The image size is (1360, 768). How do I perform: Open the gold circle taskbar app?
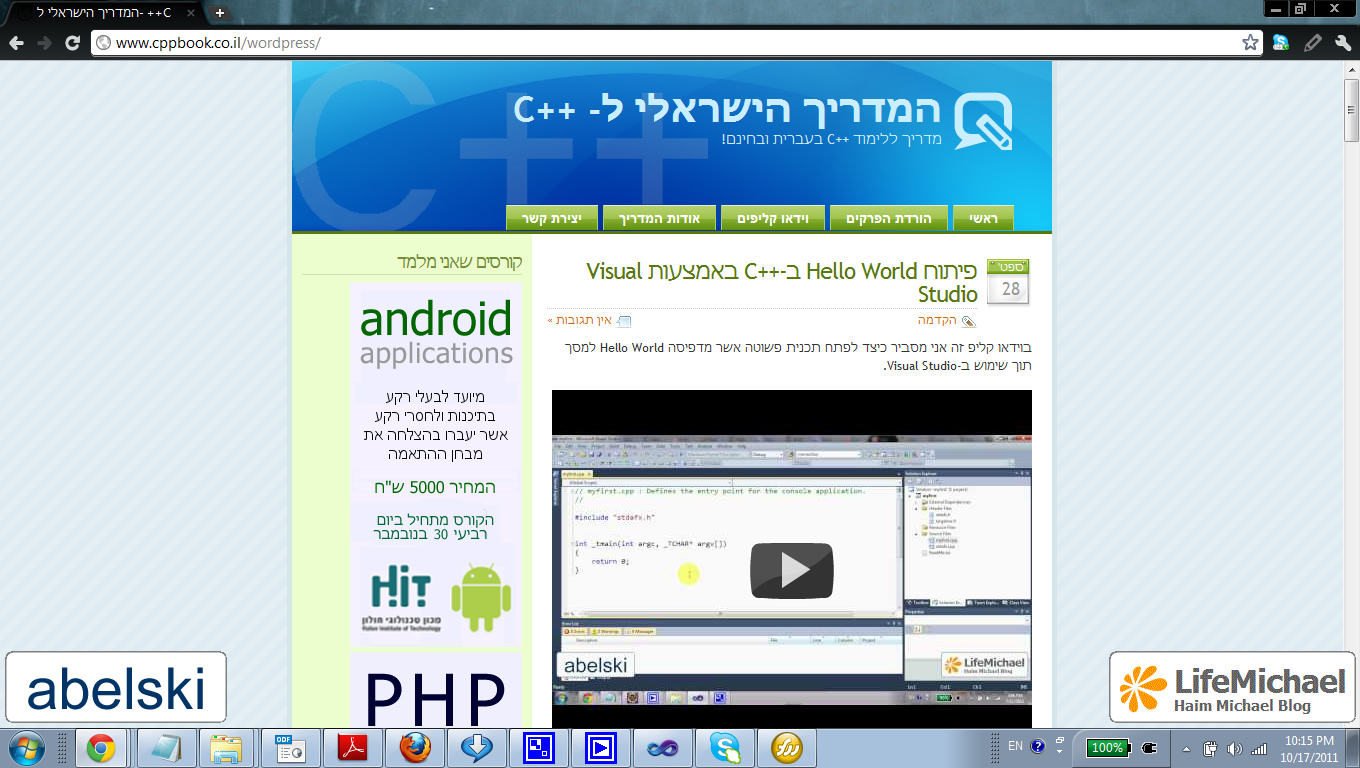787,748
